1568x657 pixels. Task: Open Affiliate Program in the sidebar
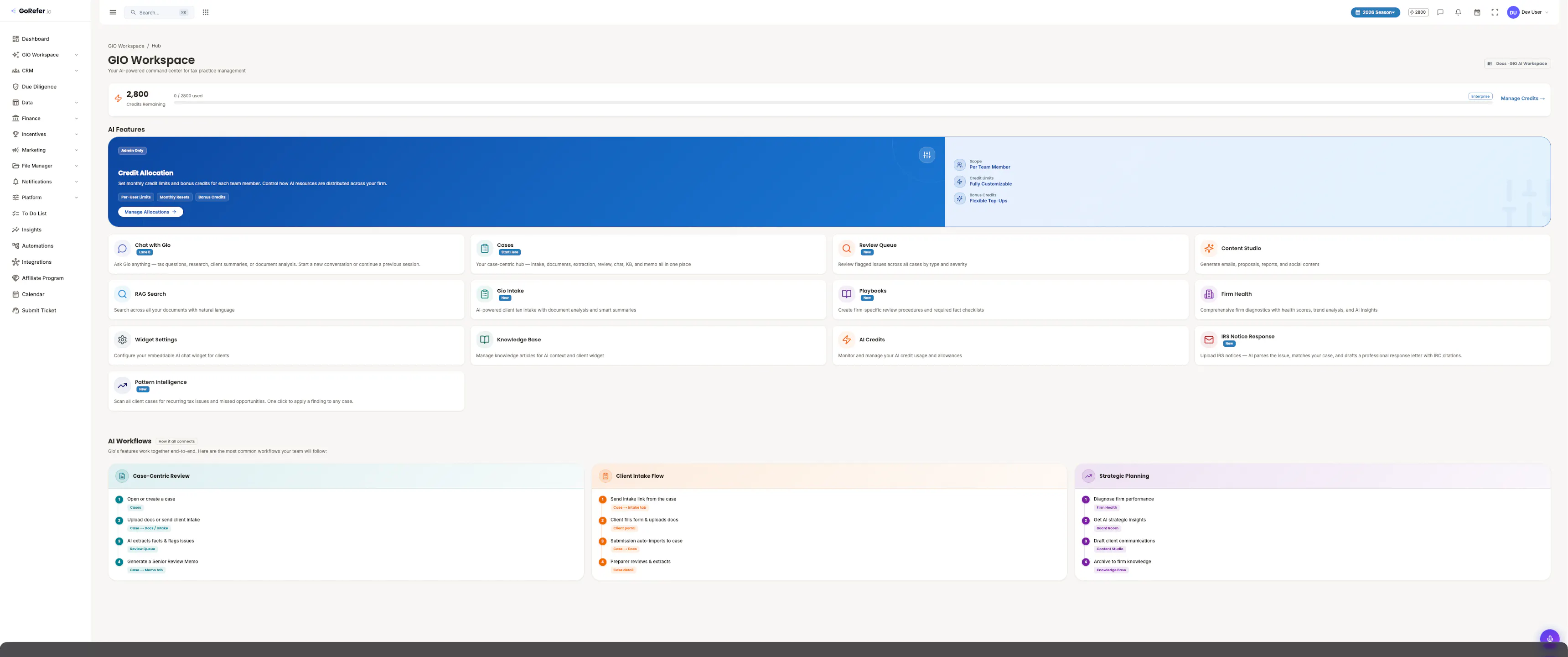[45, 278]
